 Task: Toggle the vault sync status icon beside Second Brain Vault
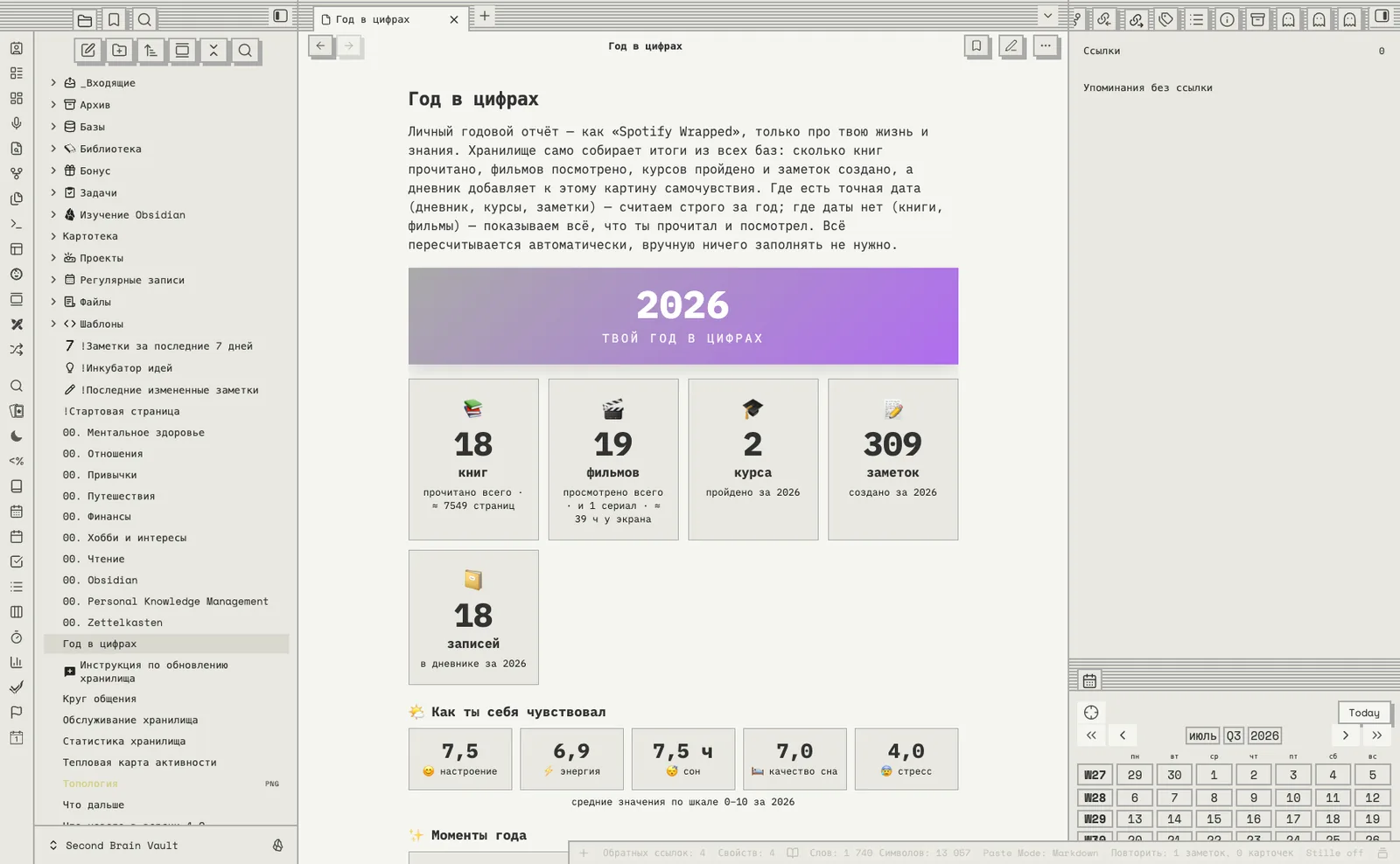[x=277, y=846]
